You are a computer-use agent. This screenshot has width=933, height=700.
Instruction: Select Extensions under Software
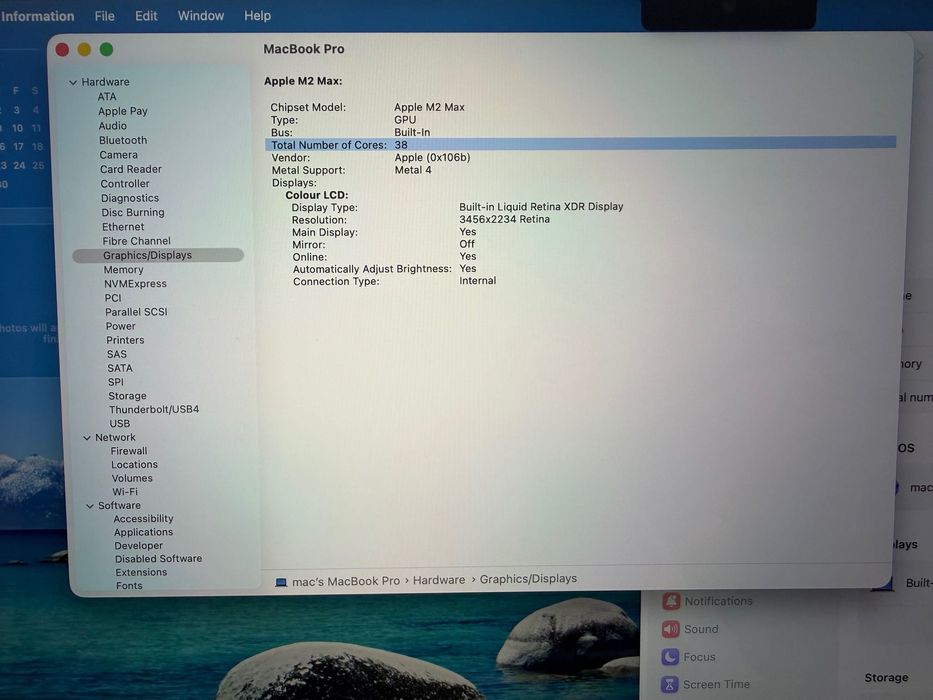click(142, 573)
